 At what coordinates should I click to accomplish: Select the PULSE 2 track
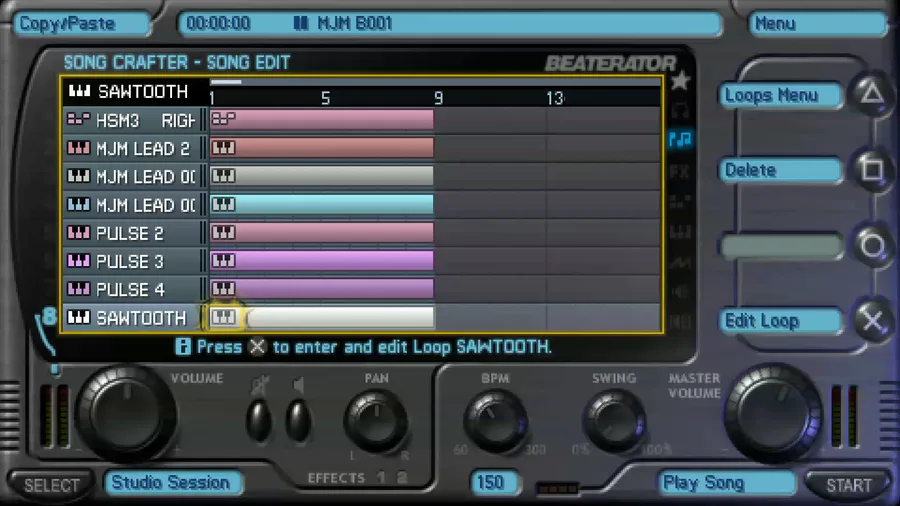pos(133,233)
